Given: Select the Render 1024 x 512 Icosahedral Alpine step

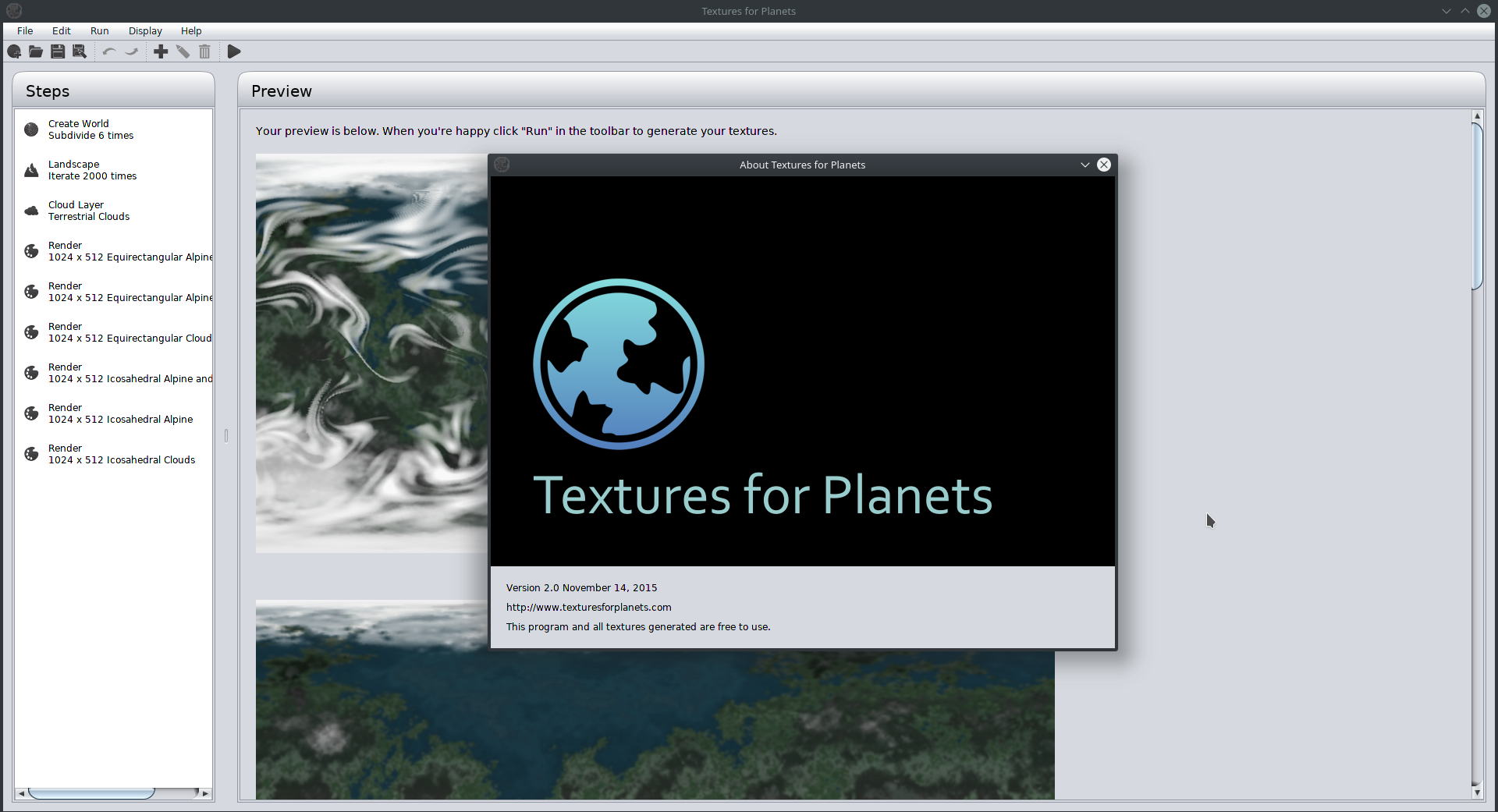Looking at the screenshot, I should click(x=113, y=413).
